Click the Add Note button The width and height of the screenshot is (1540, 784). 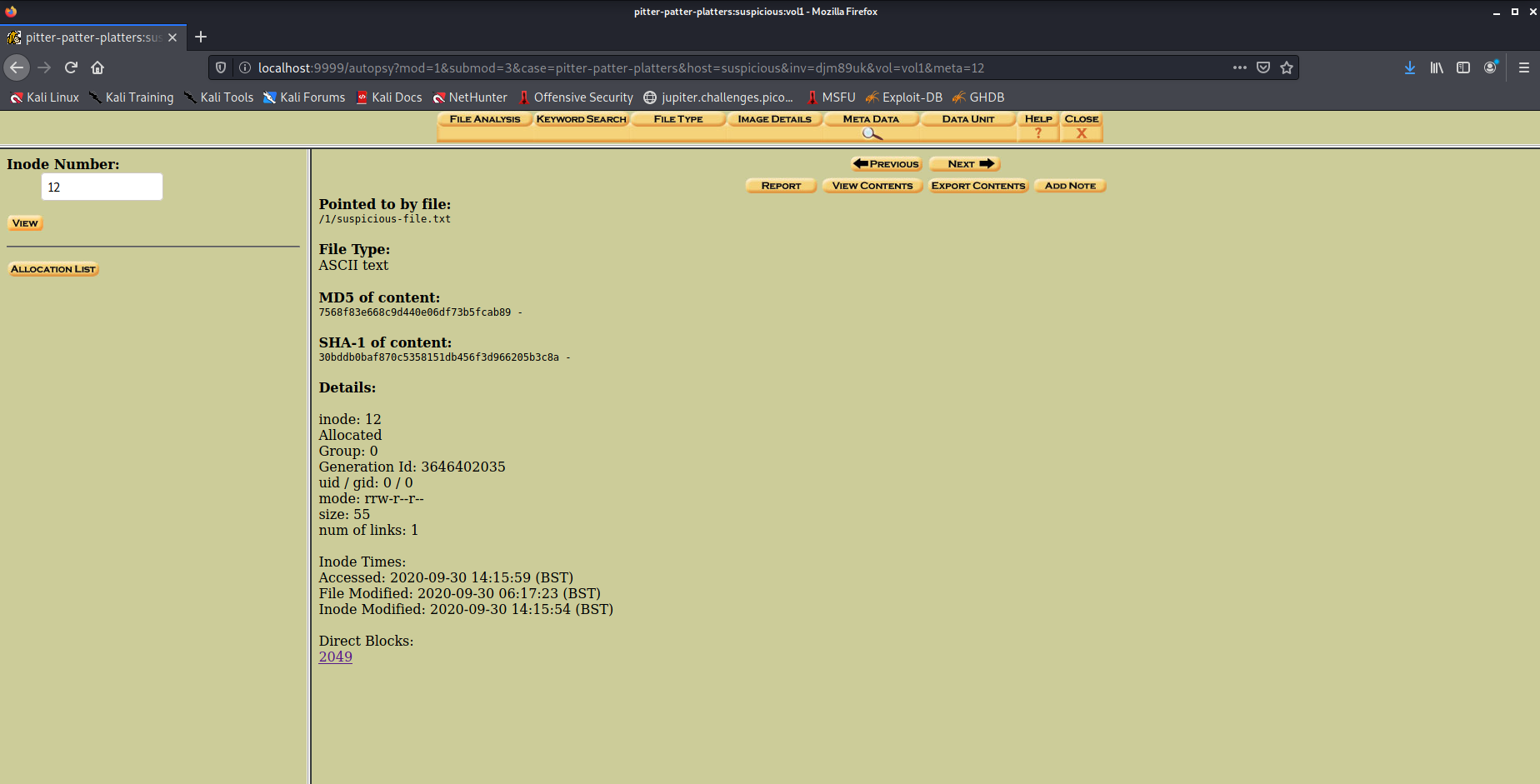pyautogui.click(x=1070, y=186)
